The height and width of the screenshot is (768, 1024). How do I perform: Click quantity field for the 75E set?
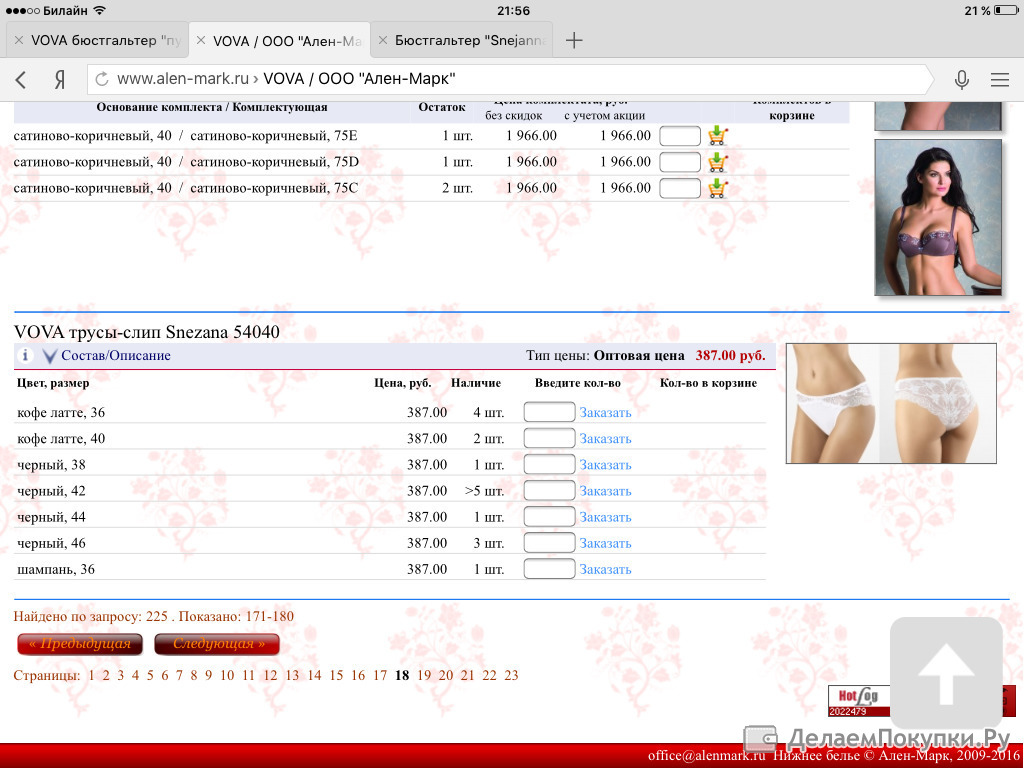click(x=680, y=136)
